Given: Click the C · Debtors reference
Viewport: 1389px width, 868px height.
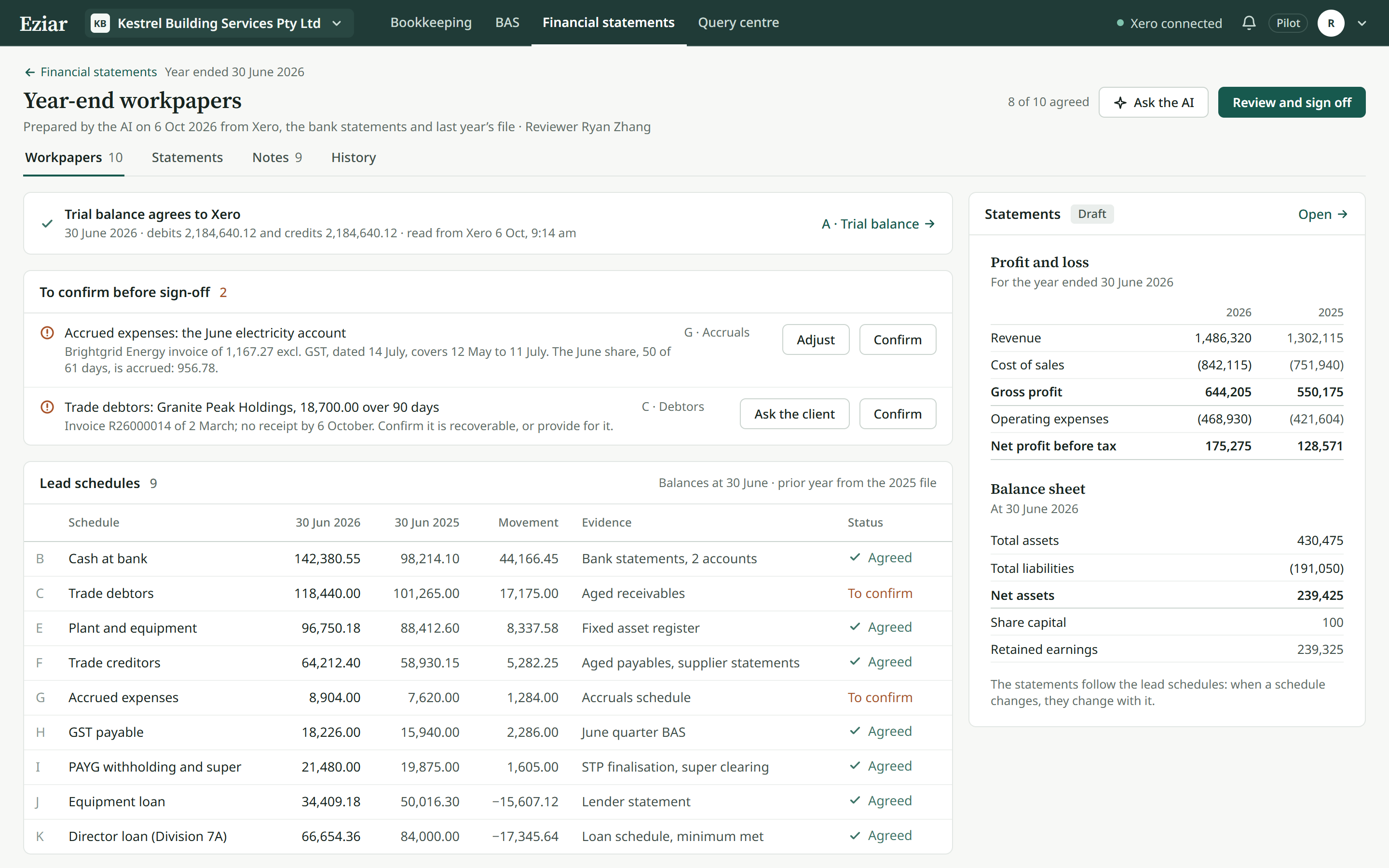Looking at the screenshot, I should (x=673, y=407).
